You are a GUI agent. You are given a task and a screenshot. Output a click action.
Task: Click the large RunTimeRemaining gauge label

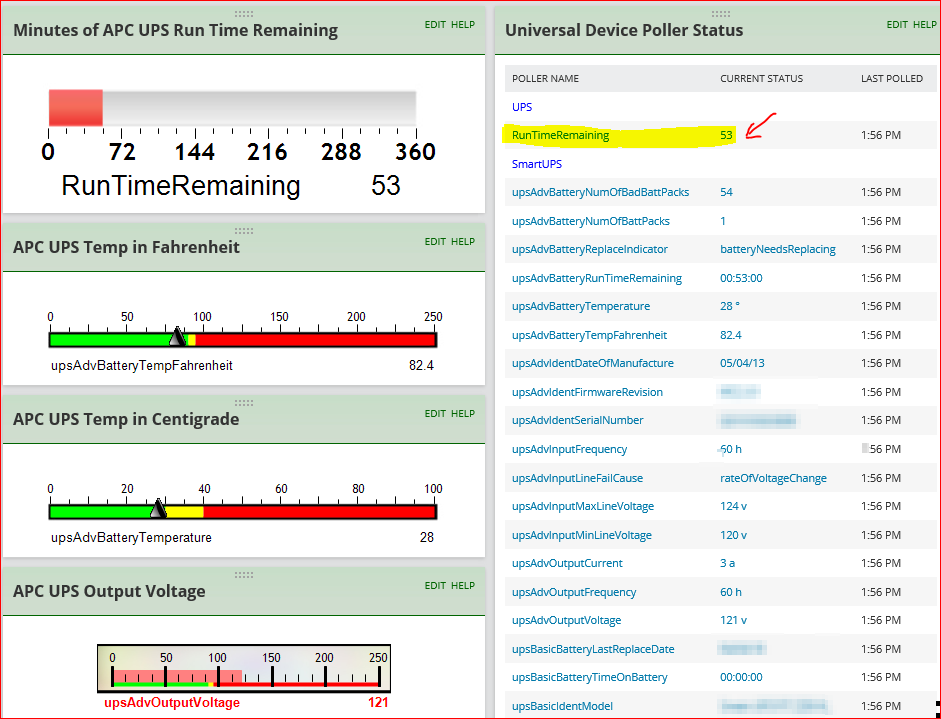181,185
